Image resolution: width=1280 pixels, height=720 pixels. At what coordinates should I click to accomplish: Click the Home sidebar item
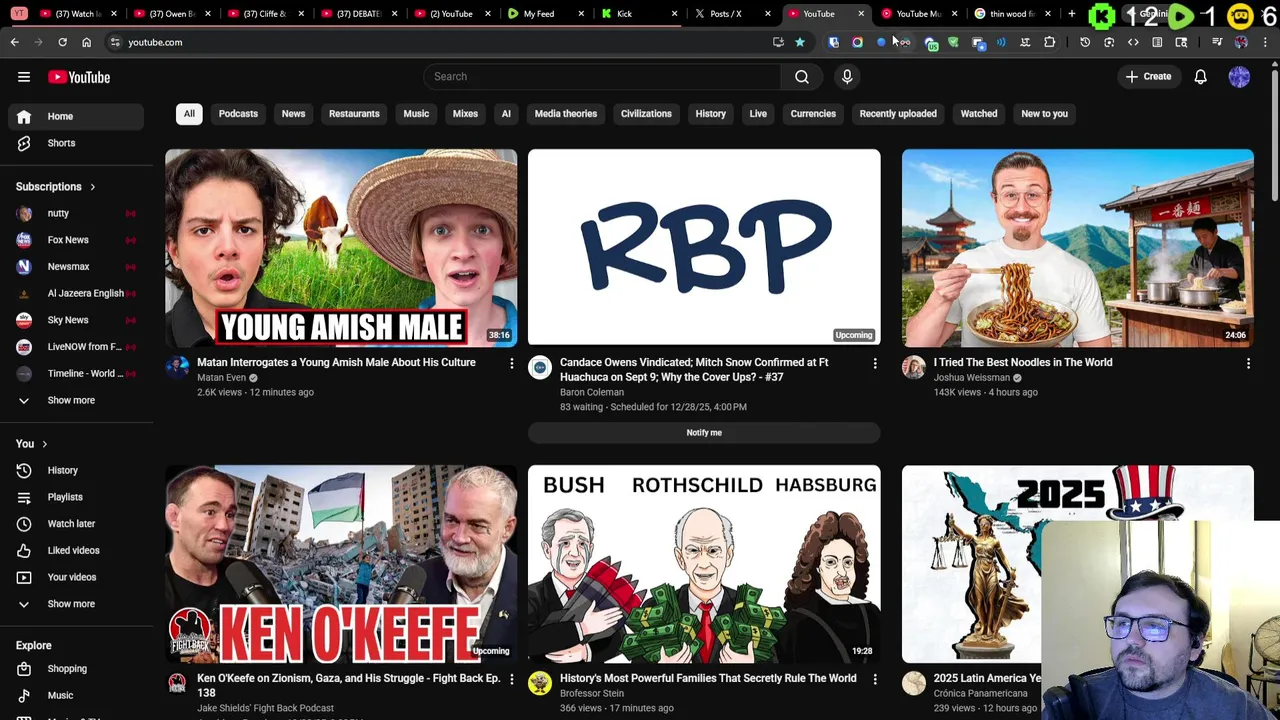pos(76,116)
